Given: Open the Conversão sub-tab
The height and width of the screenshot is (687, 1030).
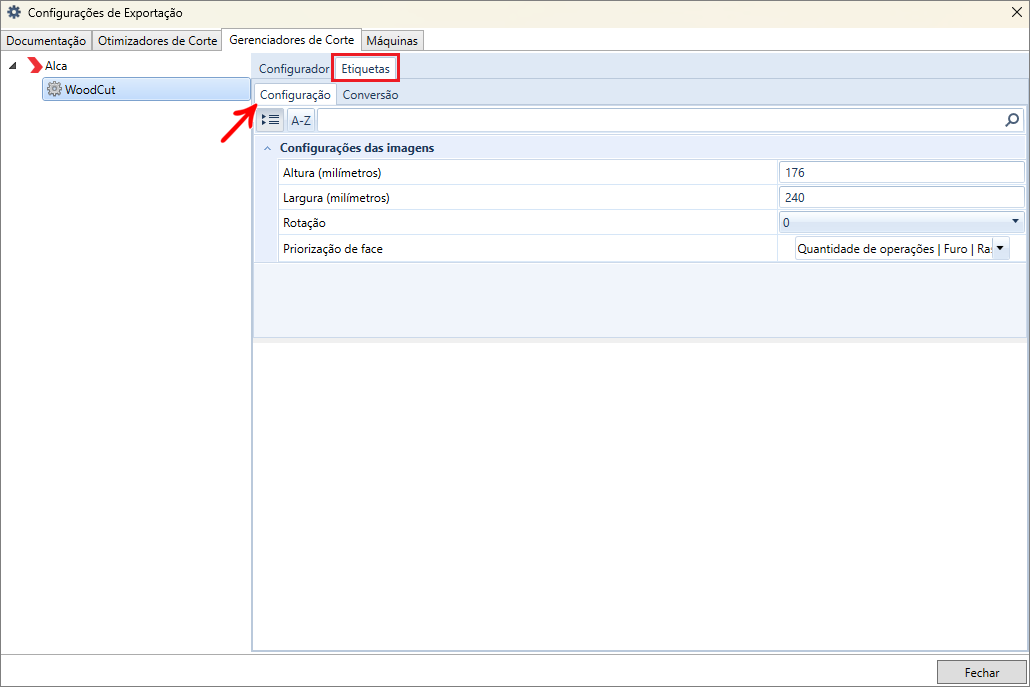Looking at the screenshot, I should 370,95.
